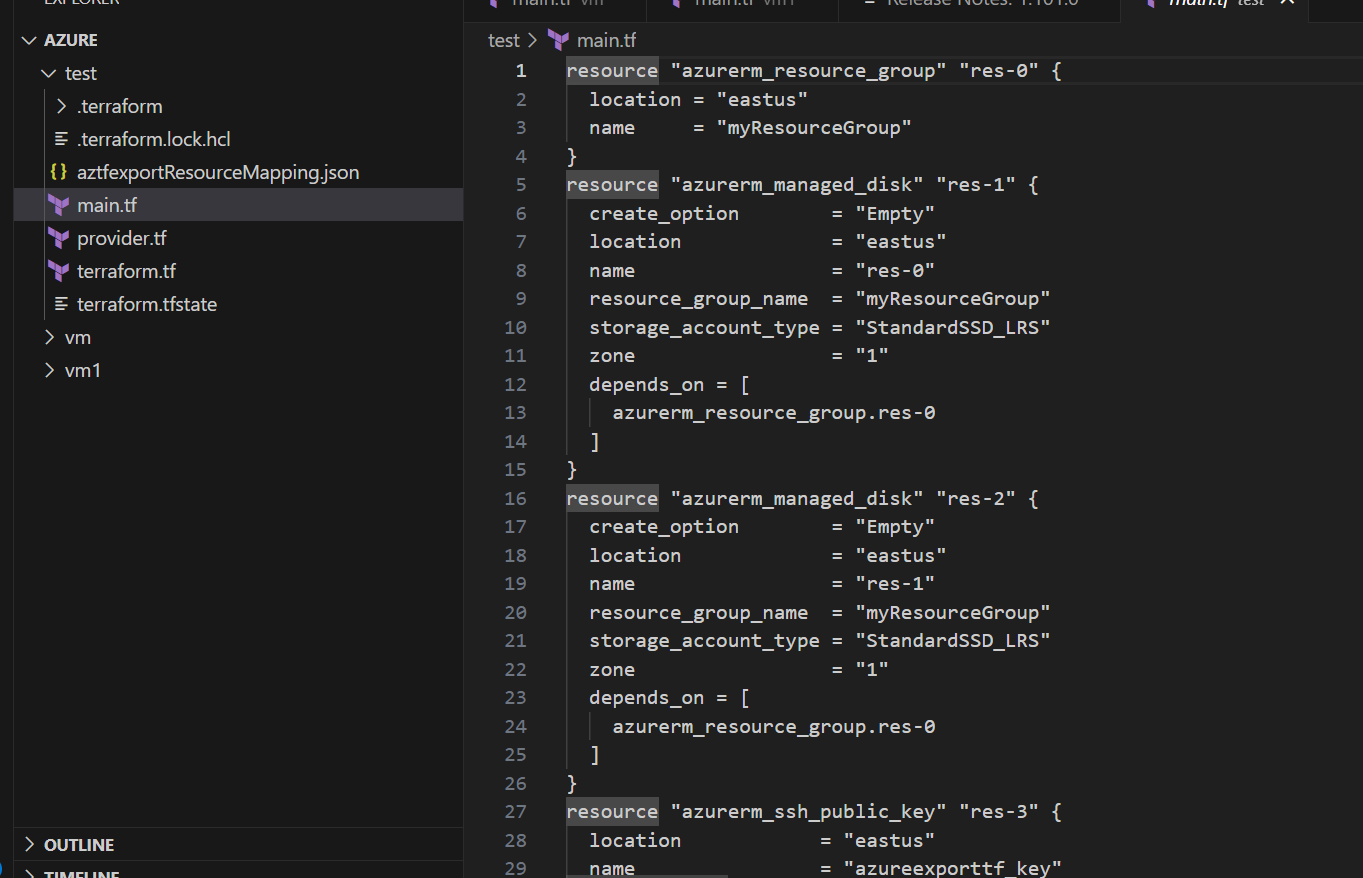The image size is (1363, 878).
Task: Click "azurerm_ssh_public_key" on line 27
Action: 808,811
